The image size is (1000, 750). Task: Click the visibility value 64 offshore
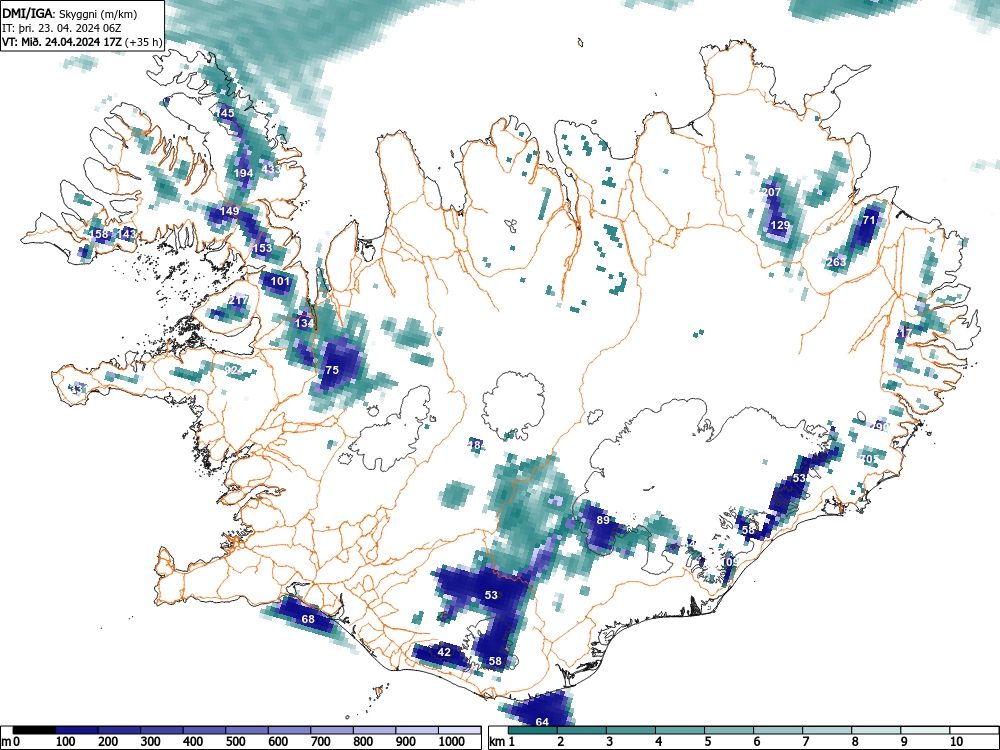click(x=542, y=721)
